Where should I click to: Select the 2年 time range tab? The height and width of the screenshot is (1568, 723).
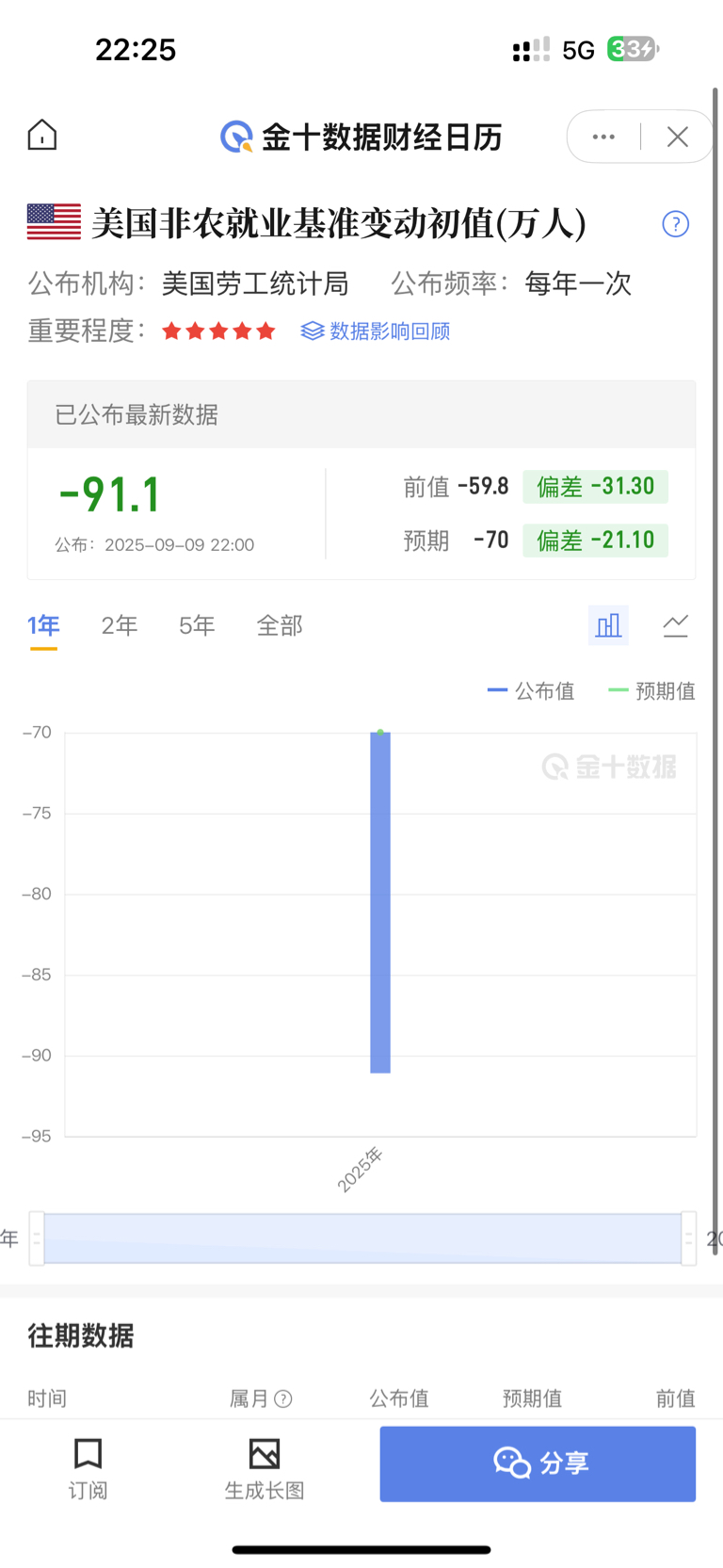point(120,625)
